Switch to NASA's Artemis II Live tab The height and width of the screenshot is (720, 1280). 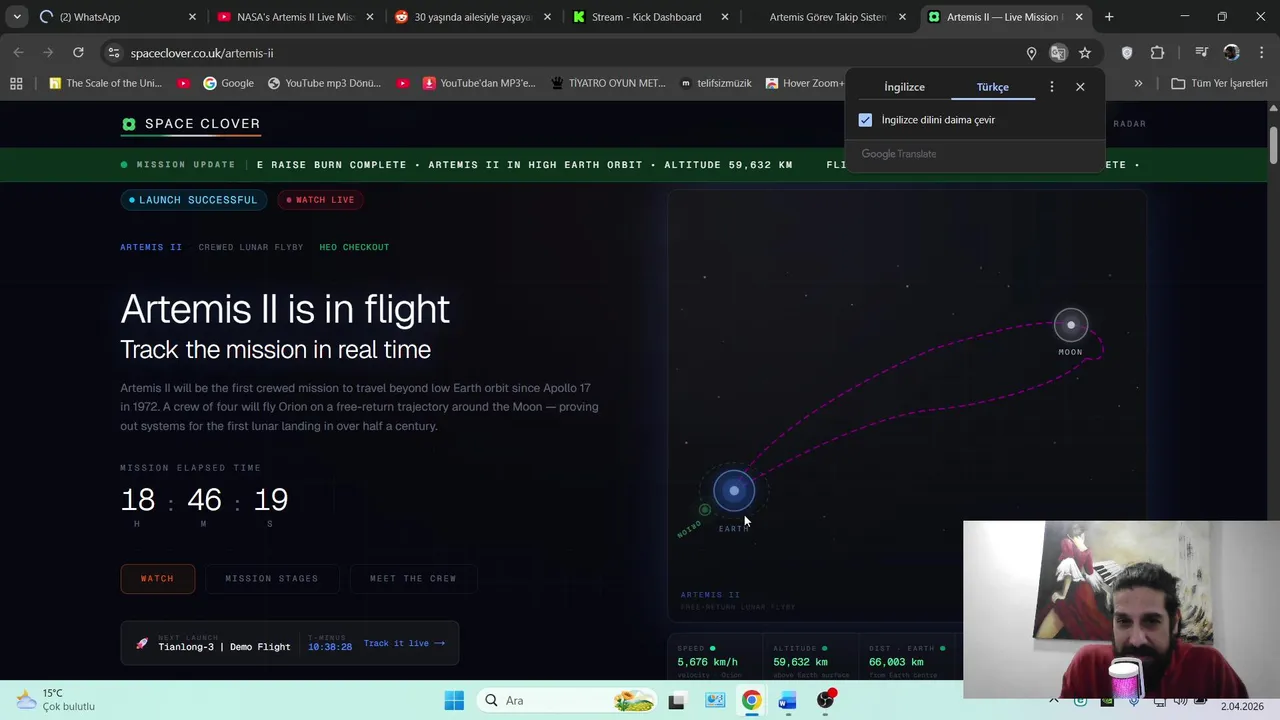coord(295,17)
